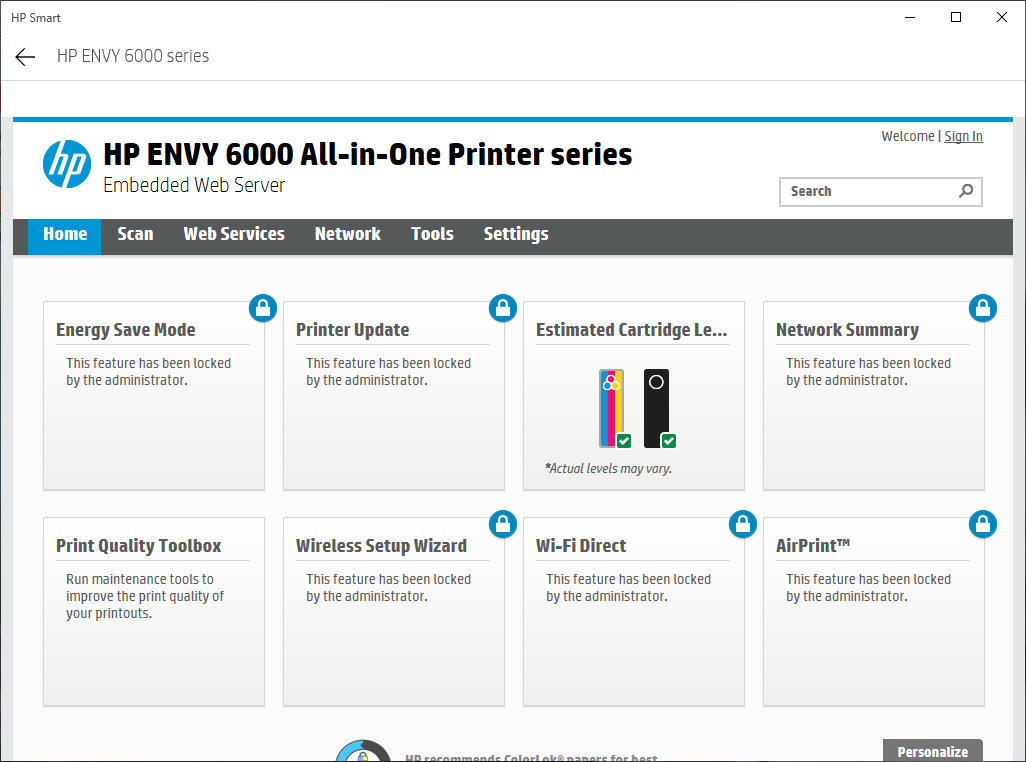
Task: Click the lock icon on Wi-Fi Direct
Action: [743, 524]
